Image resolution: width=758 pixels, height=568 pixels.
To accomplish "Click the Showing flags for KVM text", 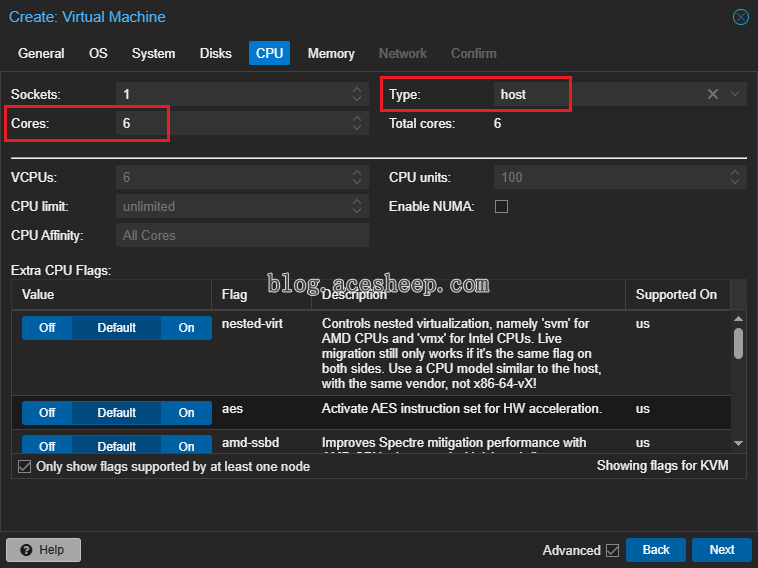I will 662,466.
